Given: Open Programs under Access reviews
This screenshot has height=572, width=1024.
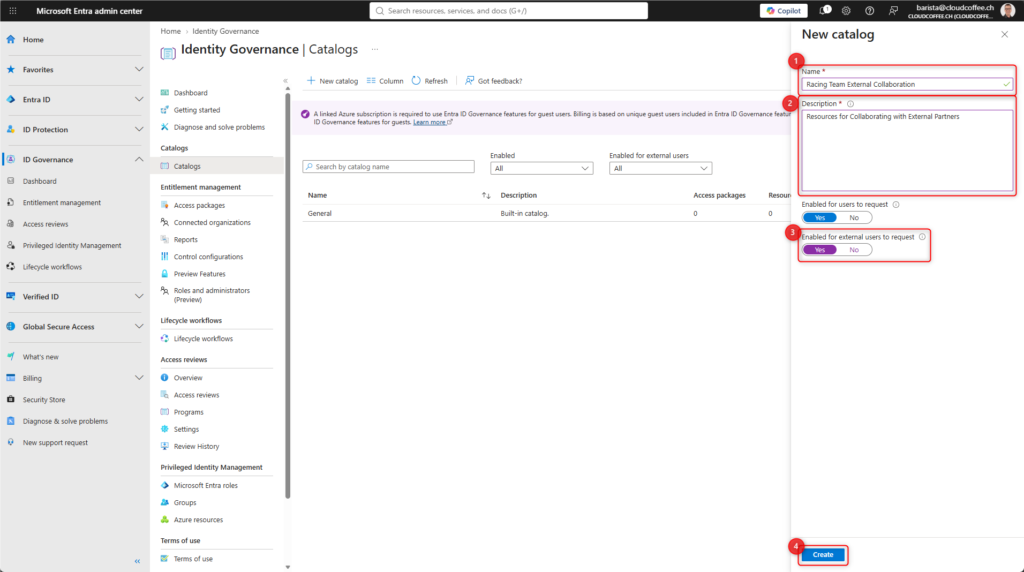Looking at the screenshot, I should [x=188, y=412].
